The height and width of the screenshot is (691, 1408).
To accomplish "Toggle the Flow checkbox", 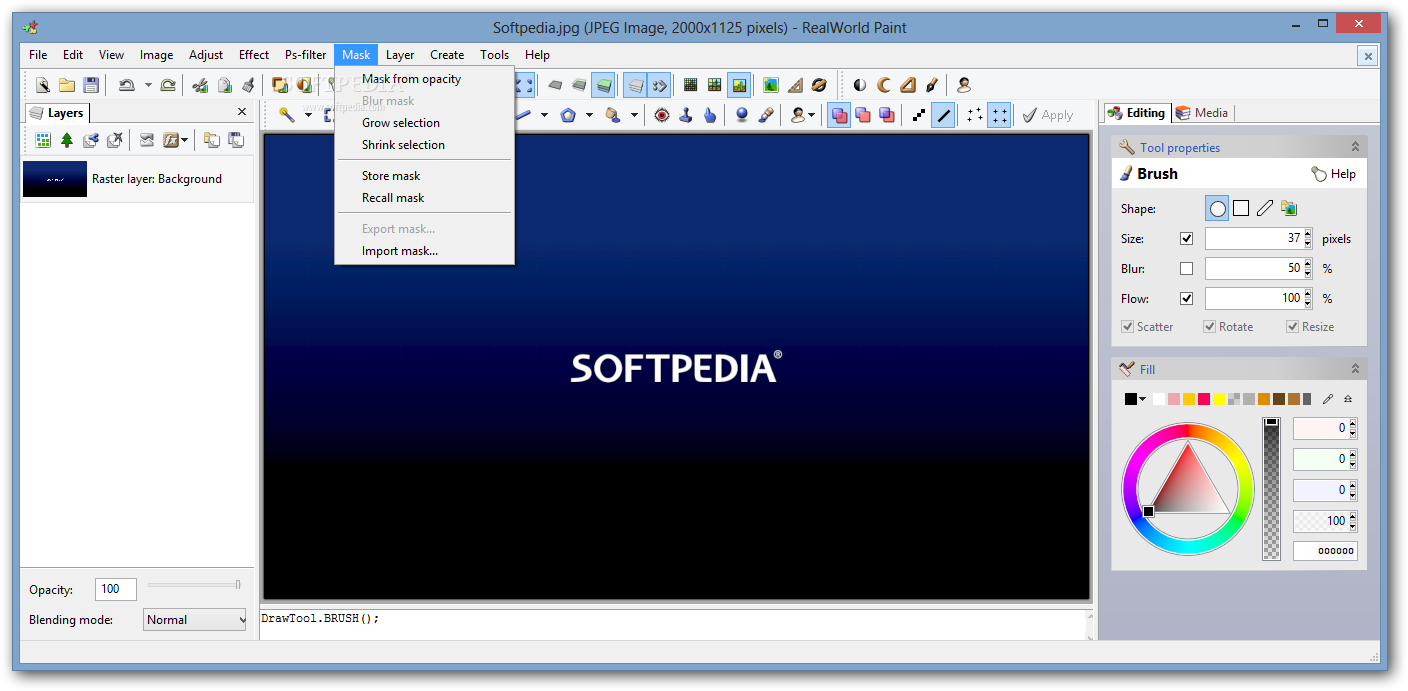I will point(1187,298).
